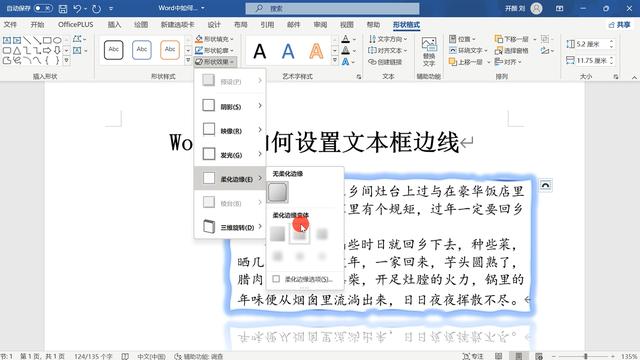Click the 11.75 厘米 width field
640x360 pixels.
[591, 60]
